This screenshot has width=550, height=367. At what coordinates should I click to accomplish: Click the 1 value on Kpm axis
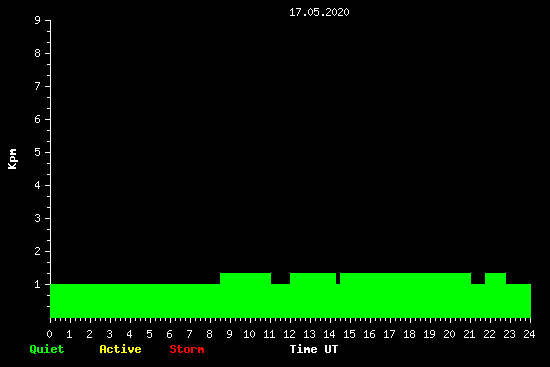pos(37,284)
